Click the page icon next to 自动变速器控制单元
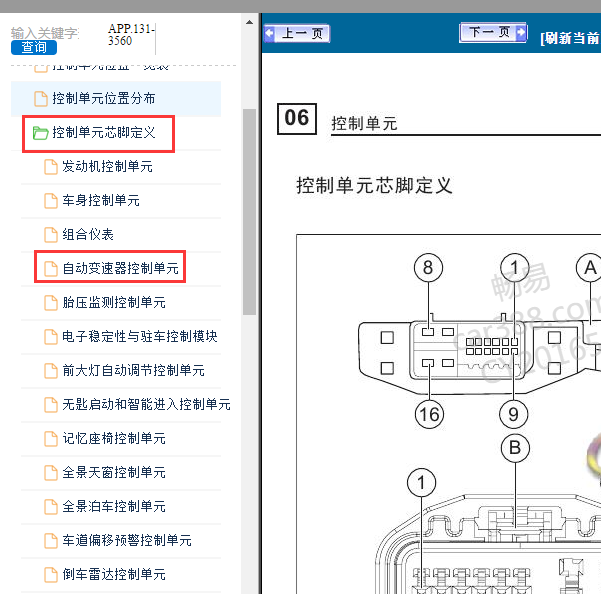 click(x=51, y=269)
